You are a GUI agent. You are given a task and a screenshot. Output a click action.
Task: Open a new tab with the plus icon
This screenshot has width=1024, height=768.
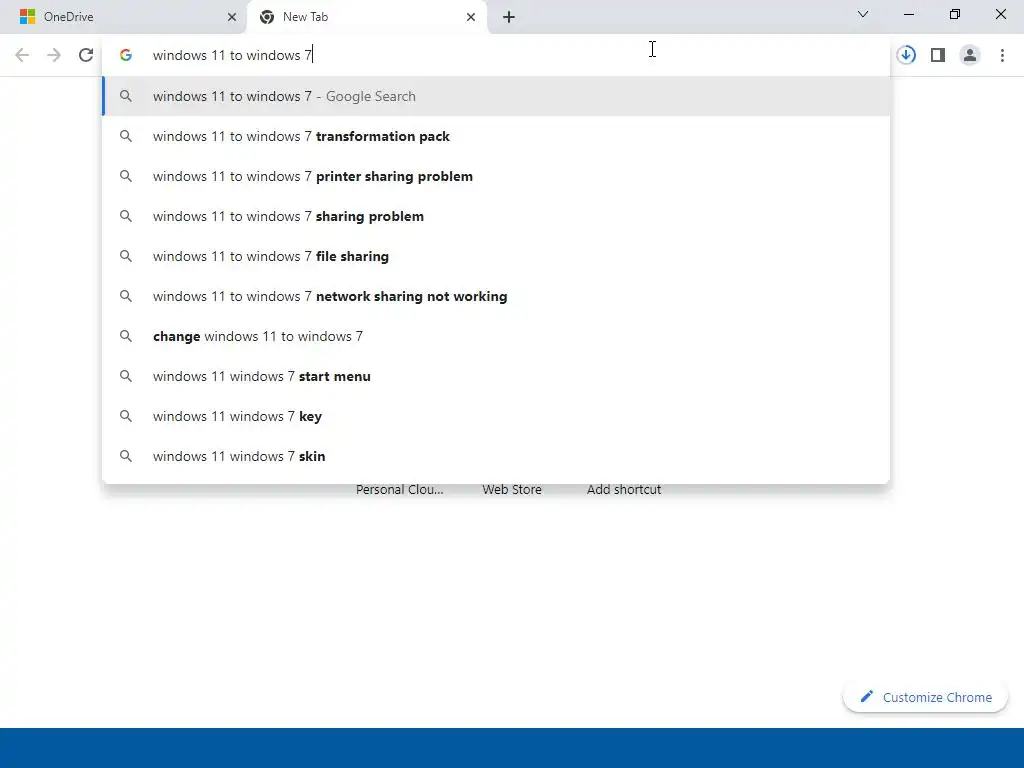[x=509, y=17]
